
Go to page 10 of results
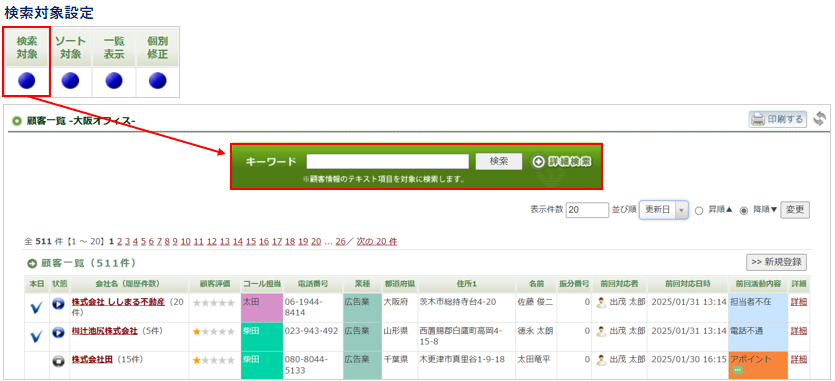tap(185, 241)
